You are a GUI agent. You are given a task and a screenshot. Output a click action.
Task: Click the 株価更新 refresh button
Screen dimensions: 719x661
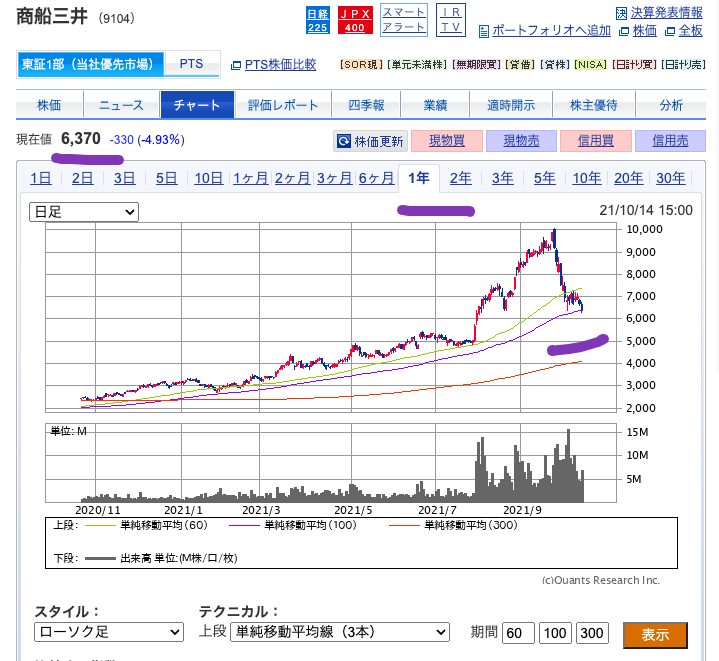[370, 141]
